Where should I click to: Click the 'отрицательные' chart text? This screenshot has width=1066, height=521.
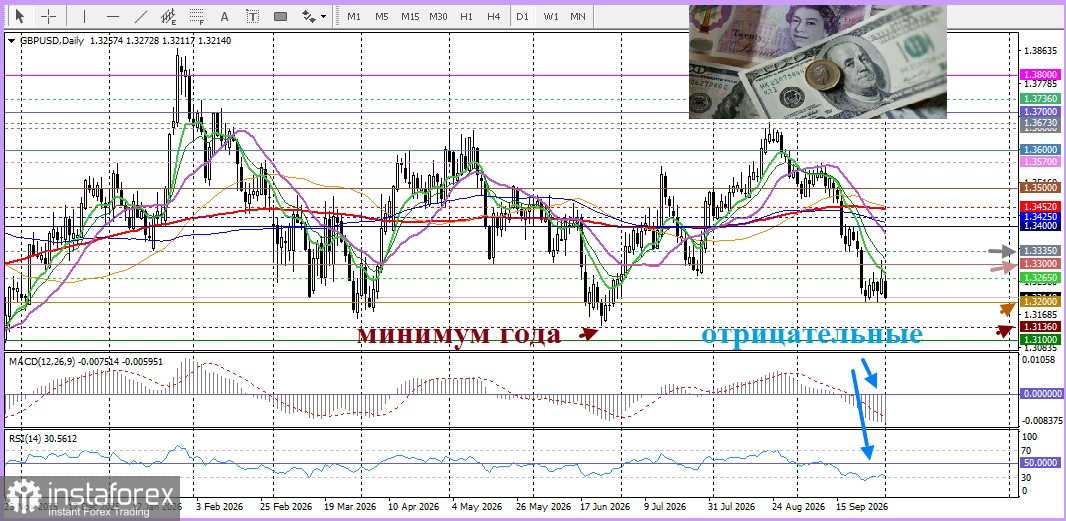pos(812,335)
